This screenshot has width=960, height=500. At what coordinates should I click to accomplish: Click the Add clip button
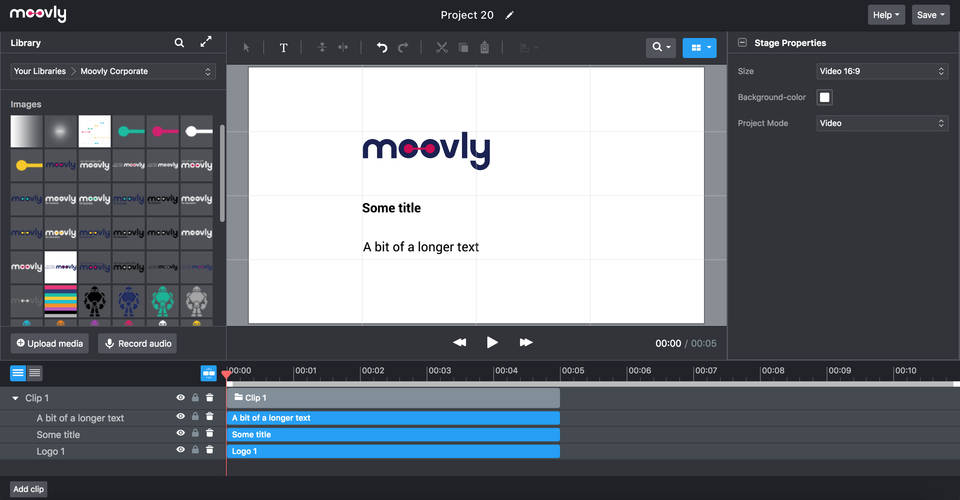pos(28,489)
